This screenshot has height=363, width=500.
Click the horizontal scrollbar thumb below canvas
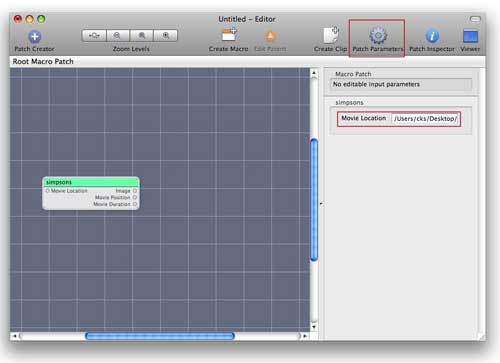click(x=160, y=336)
